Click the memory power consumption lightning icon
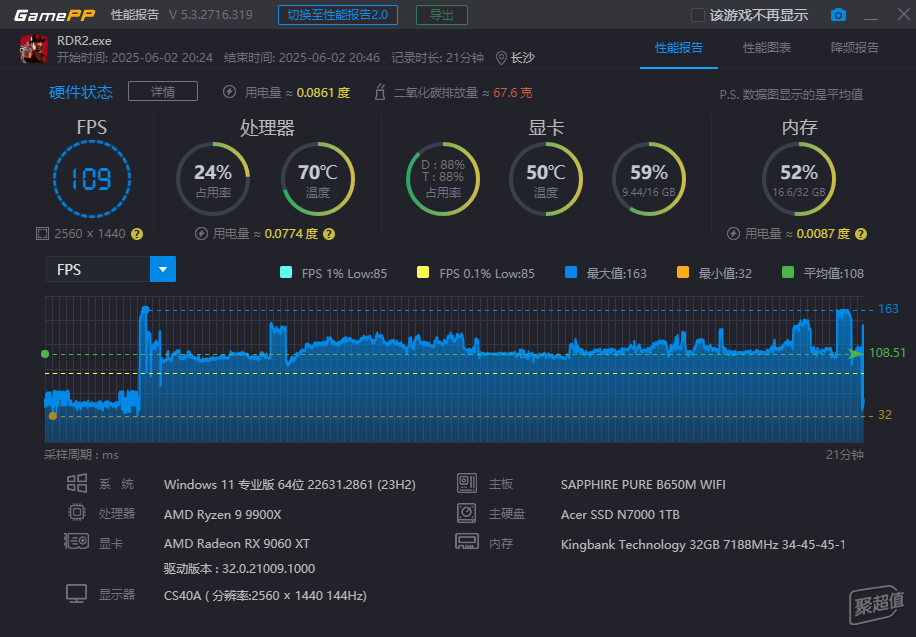This screenshot has height=637, width=916. tap(733, 234)
